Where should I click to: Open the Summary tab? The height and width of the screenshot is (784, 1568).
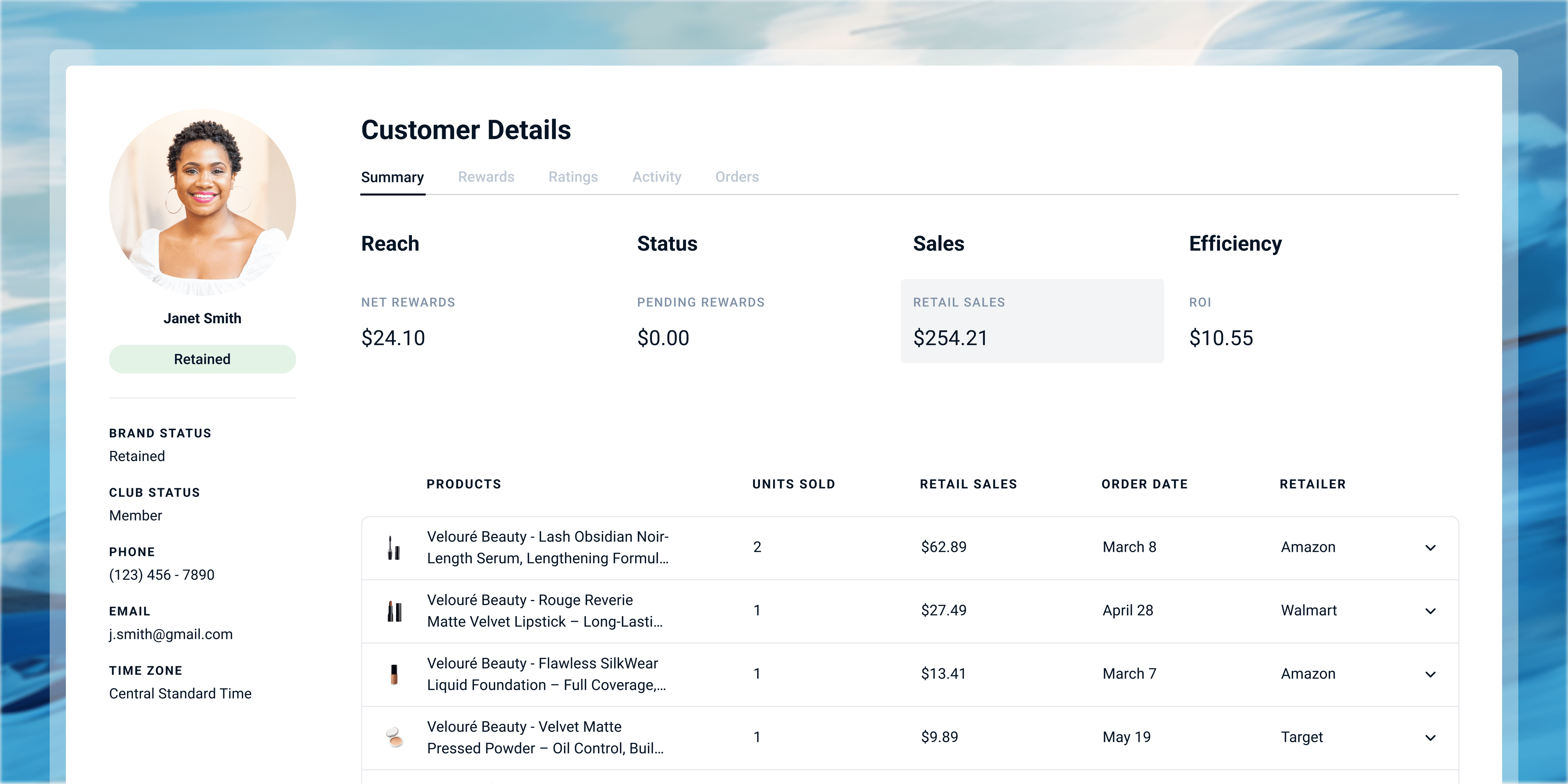[393, 177]
